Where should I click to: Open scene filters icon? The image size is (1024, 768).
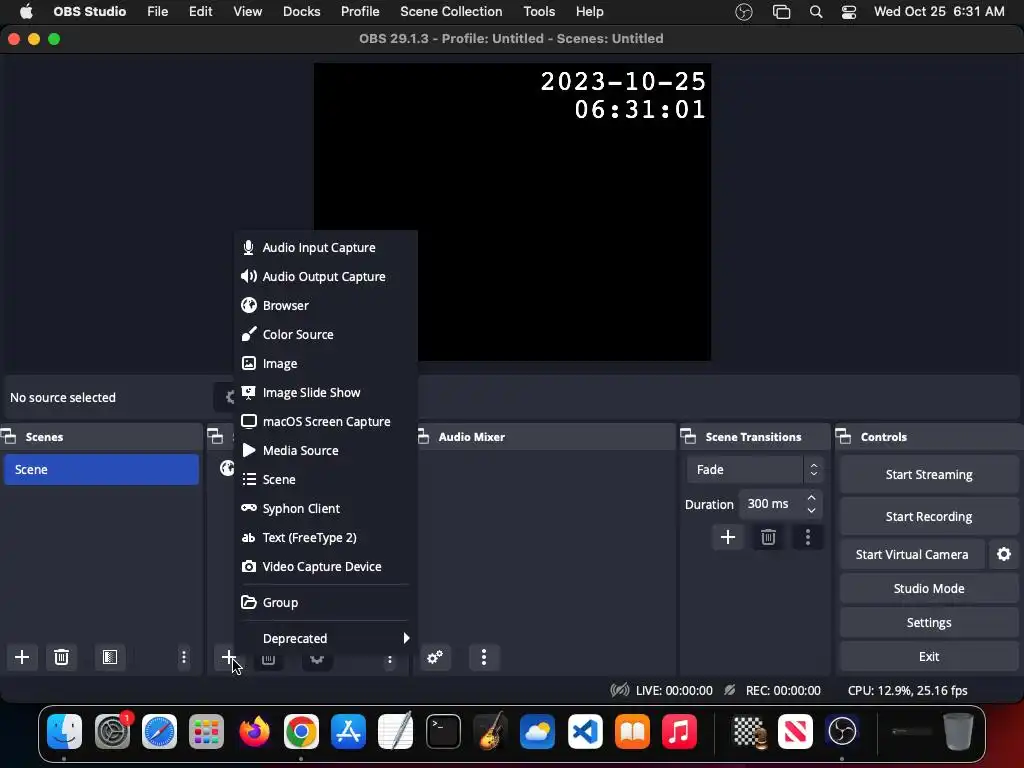click(110, 657)
